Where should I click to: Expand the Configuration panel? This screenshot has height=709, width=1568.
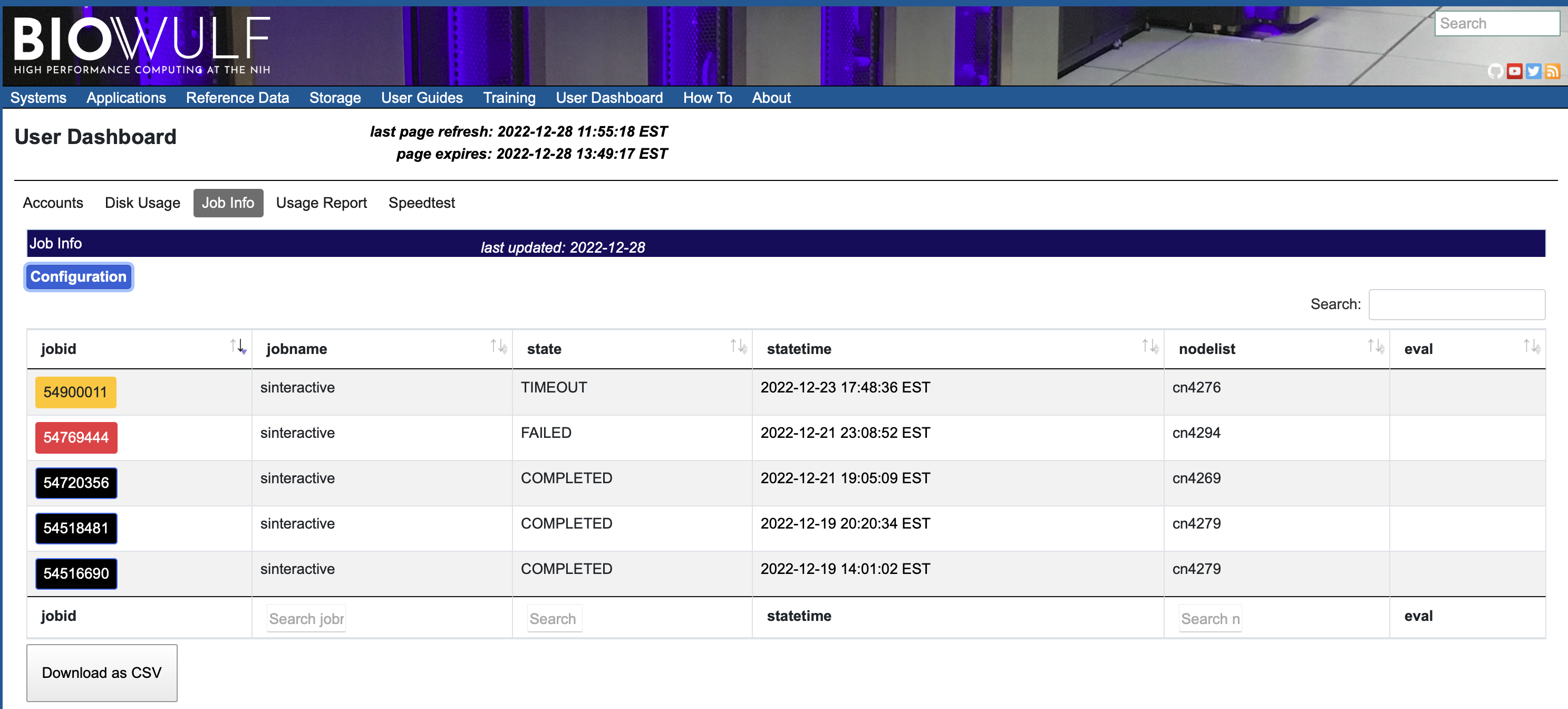click(x=79, y=277)
